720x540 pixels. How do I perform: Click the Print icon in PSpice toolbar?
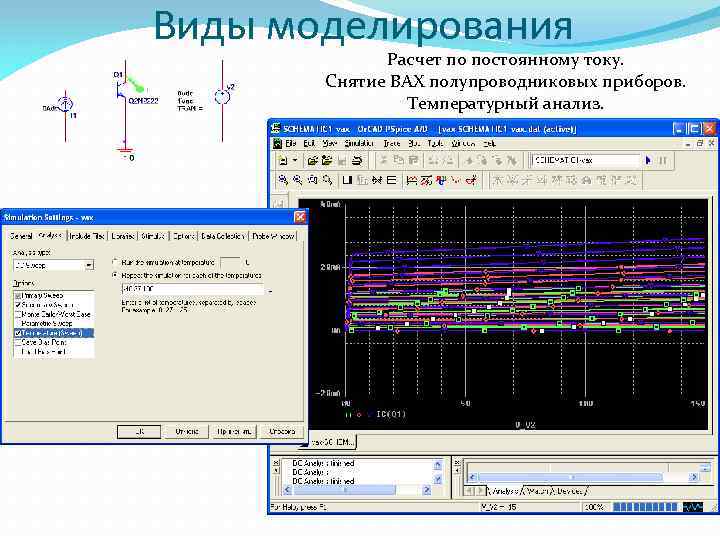357,161
